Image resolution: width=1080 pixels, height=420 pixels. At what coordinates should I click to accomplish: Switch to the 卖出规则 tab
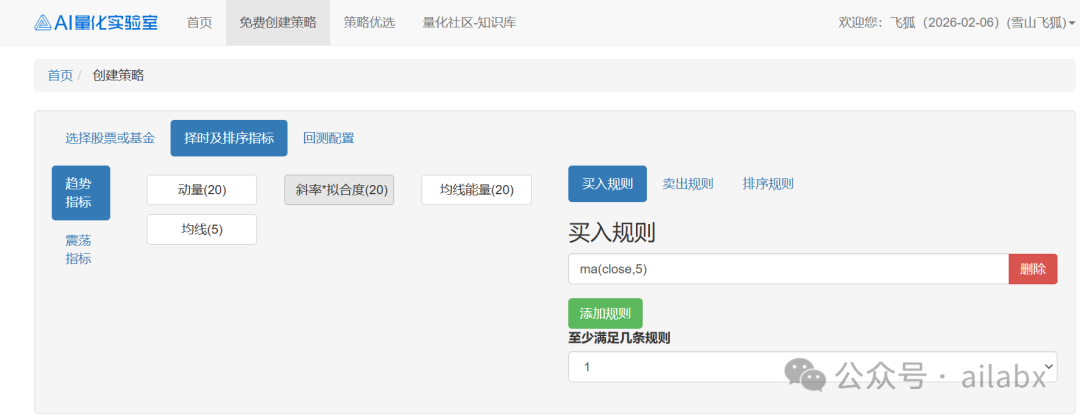(x=687, y=184)
